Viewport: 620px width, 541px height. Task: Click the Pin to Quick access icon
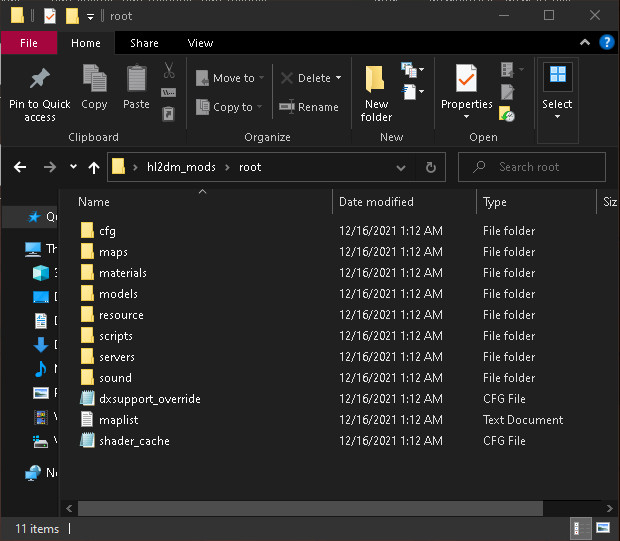pos(40,80)
